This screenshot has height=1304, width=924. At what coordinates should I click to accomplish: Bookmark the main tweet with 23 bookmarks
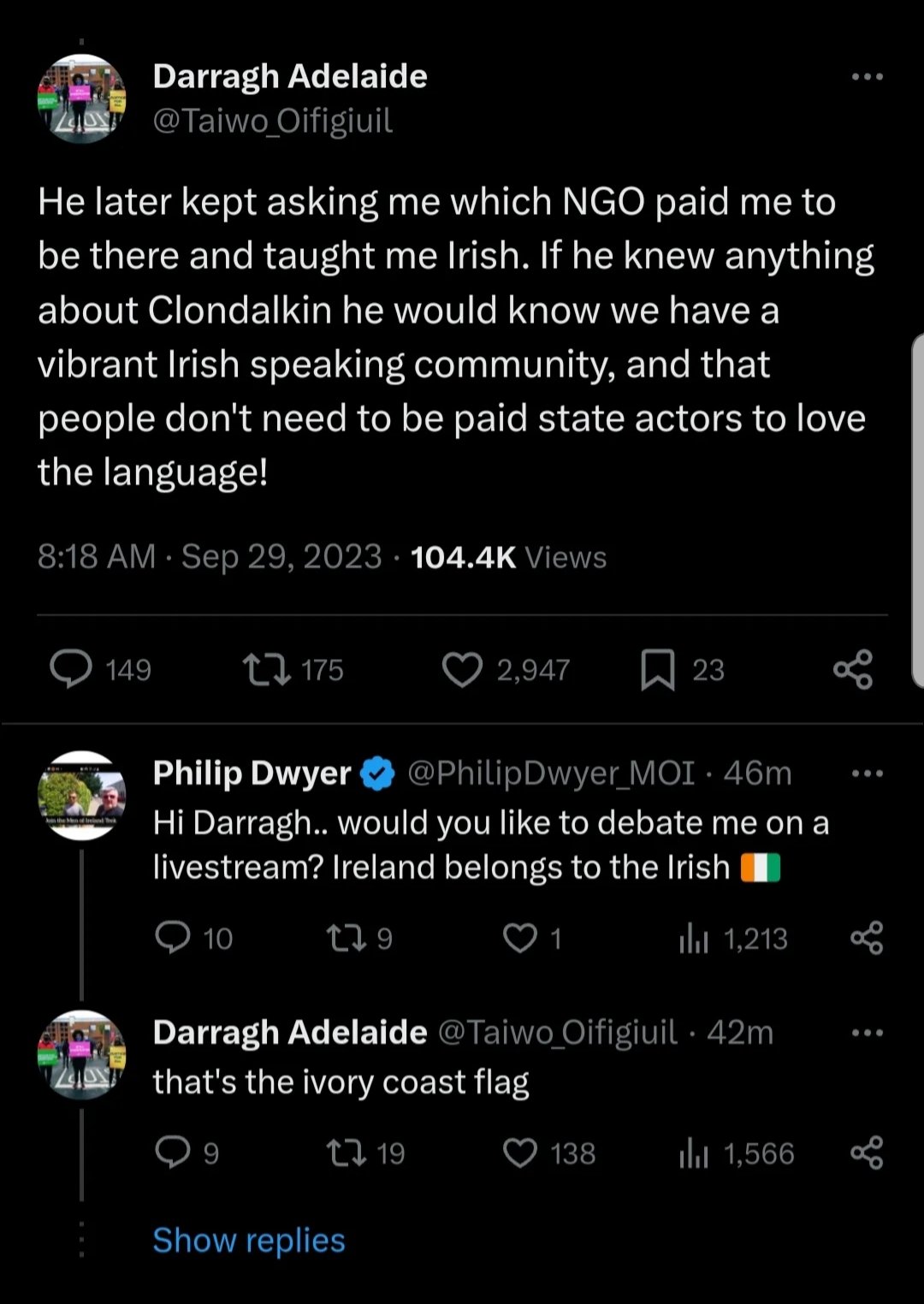pyautogui.click(x=658, y=669)
